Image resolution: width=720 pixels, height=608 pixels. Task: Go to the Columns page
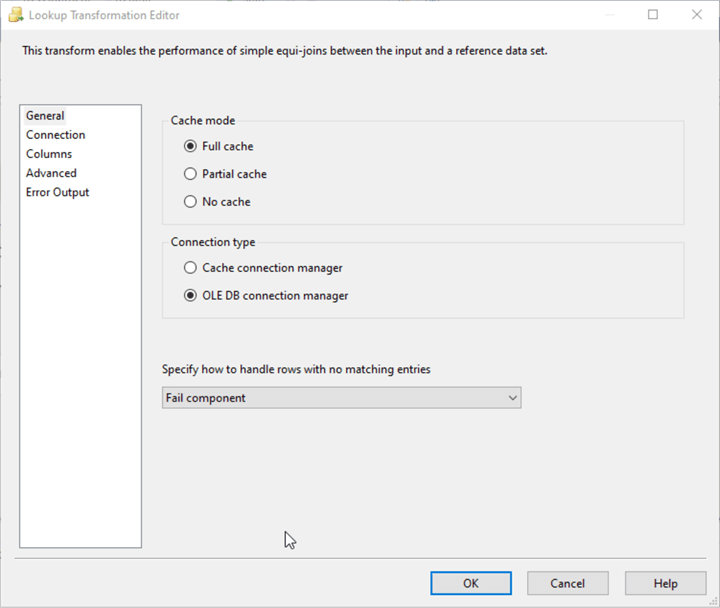tap(49, 154)
